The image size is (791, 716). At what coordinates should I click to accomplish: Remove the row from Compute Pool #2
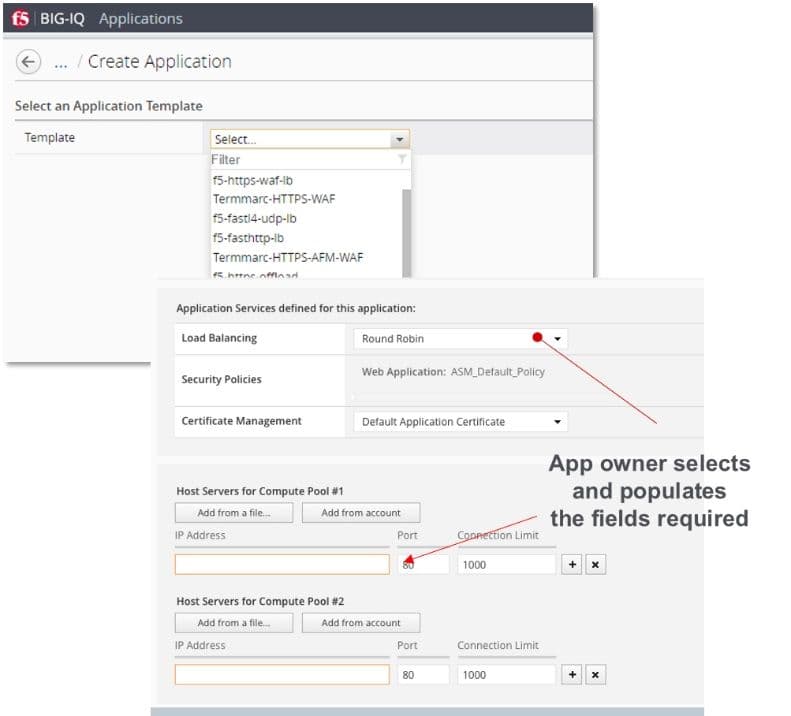pyautogui.click(x=595, y=675)
